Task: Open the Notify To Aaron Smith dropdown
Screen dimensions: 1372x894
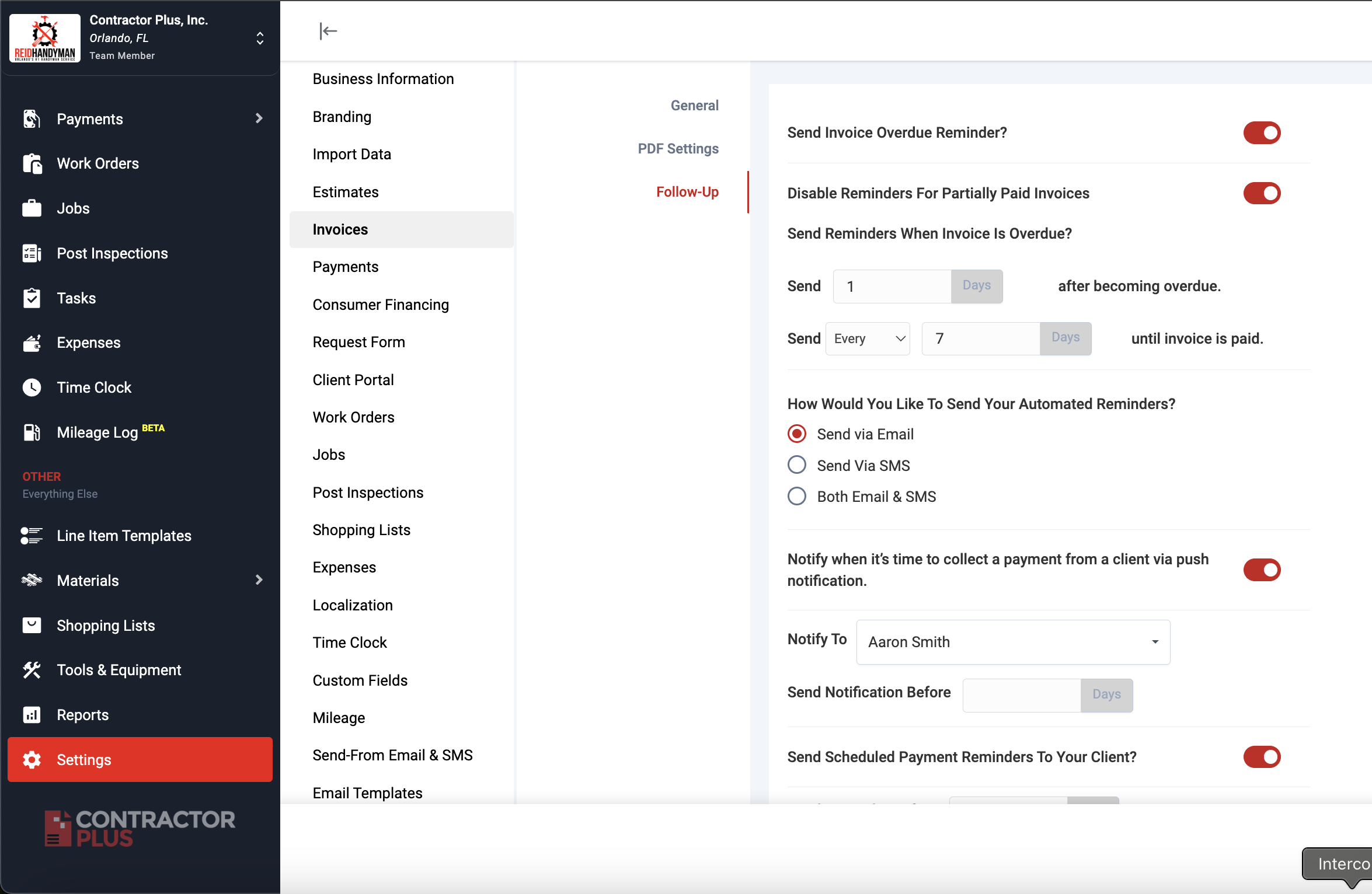Action: pyautogui.click(x=1012, y=642)
